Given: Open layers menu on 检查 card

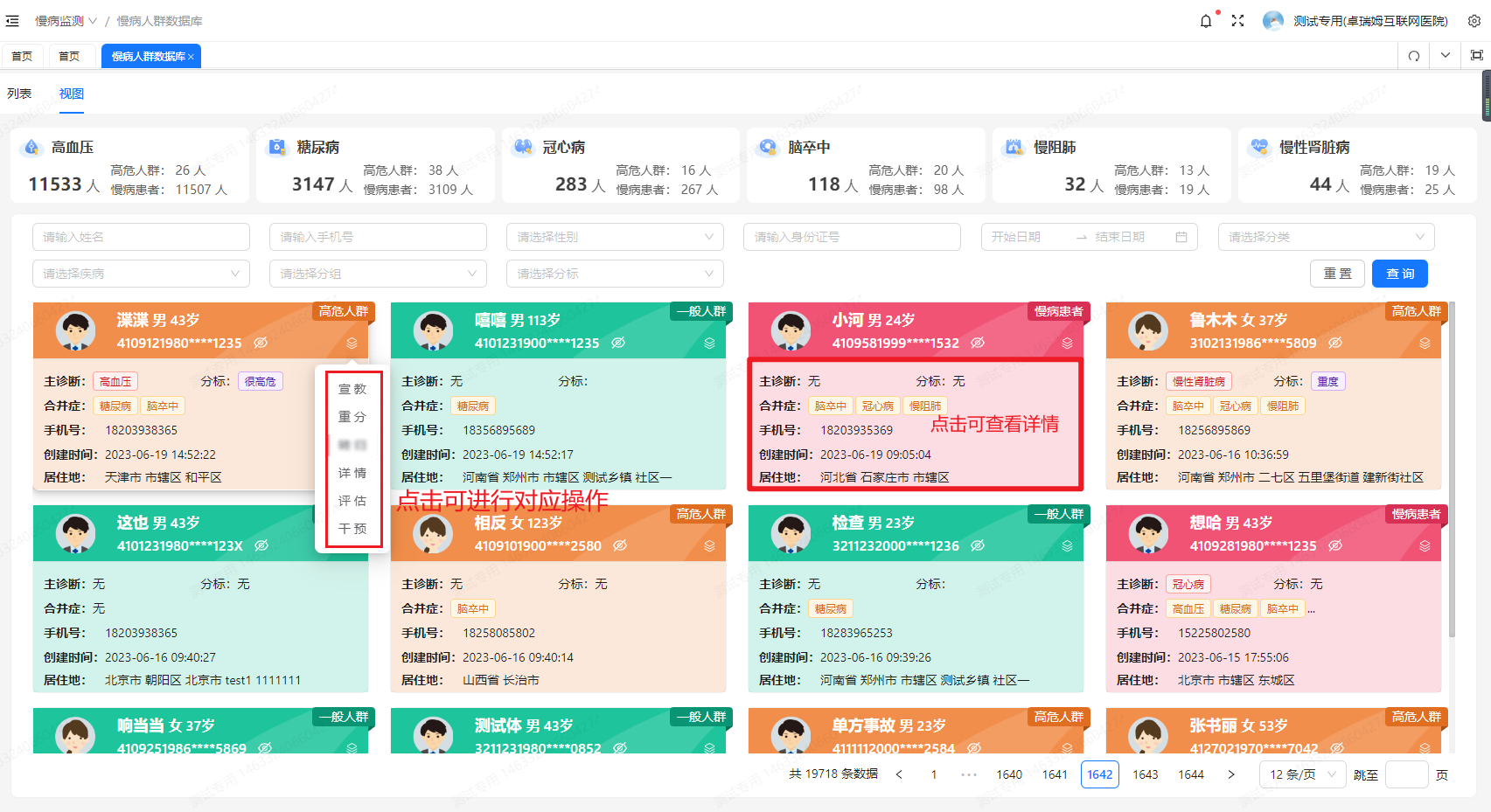Looking at the screenshot, I should tap(1067, 546).
